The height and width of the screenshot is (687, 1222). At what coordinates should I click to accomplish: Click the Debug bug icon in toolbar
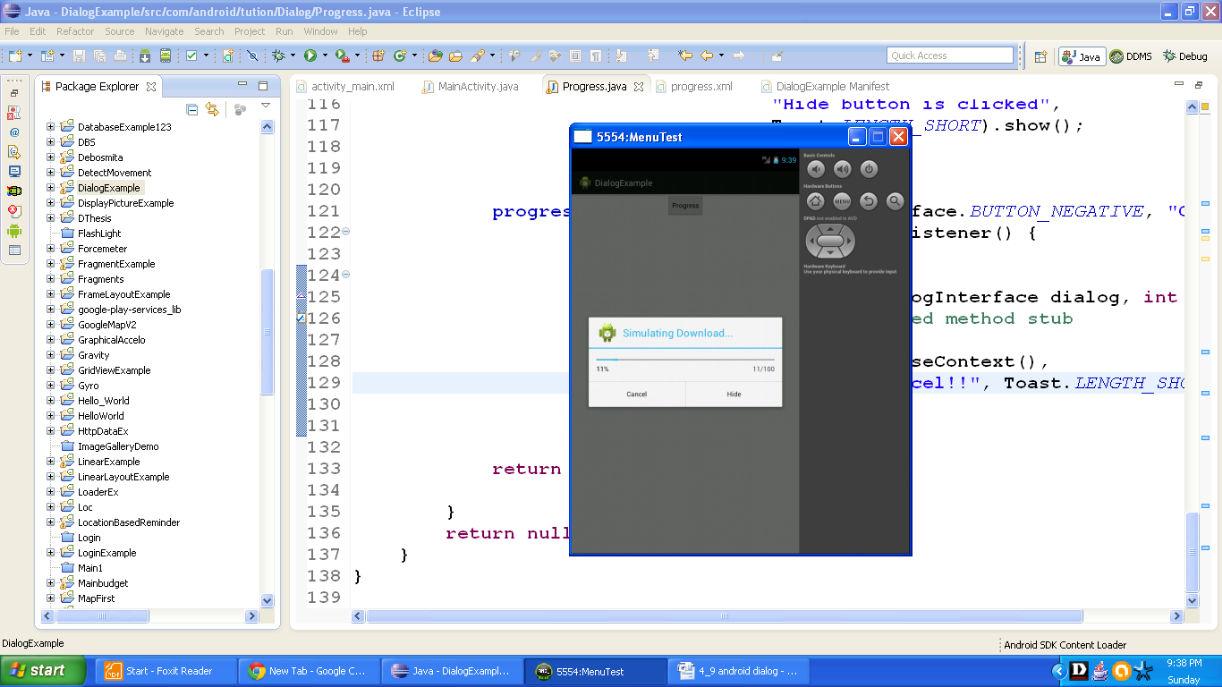pos(278,56)
